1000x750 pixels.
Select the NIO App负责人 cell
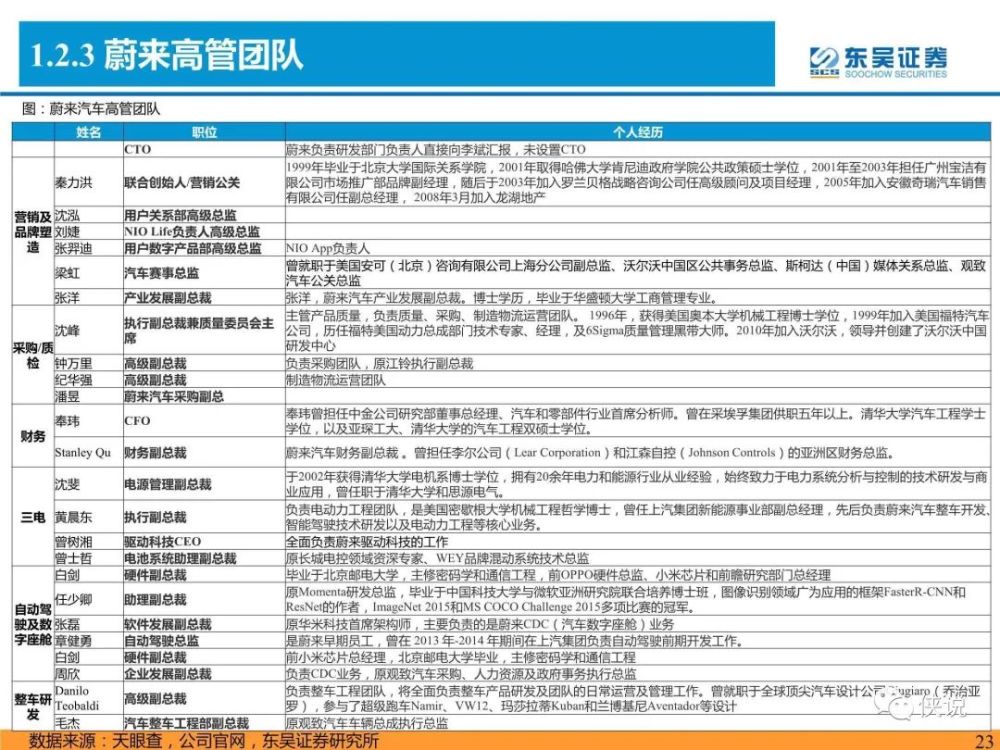pos(638,248)
